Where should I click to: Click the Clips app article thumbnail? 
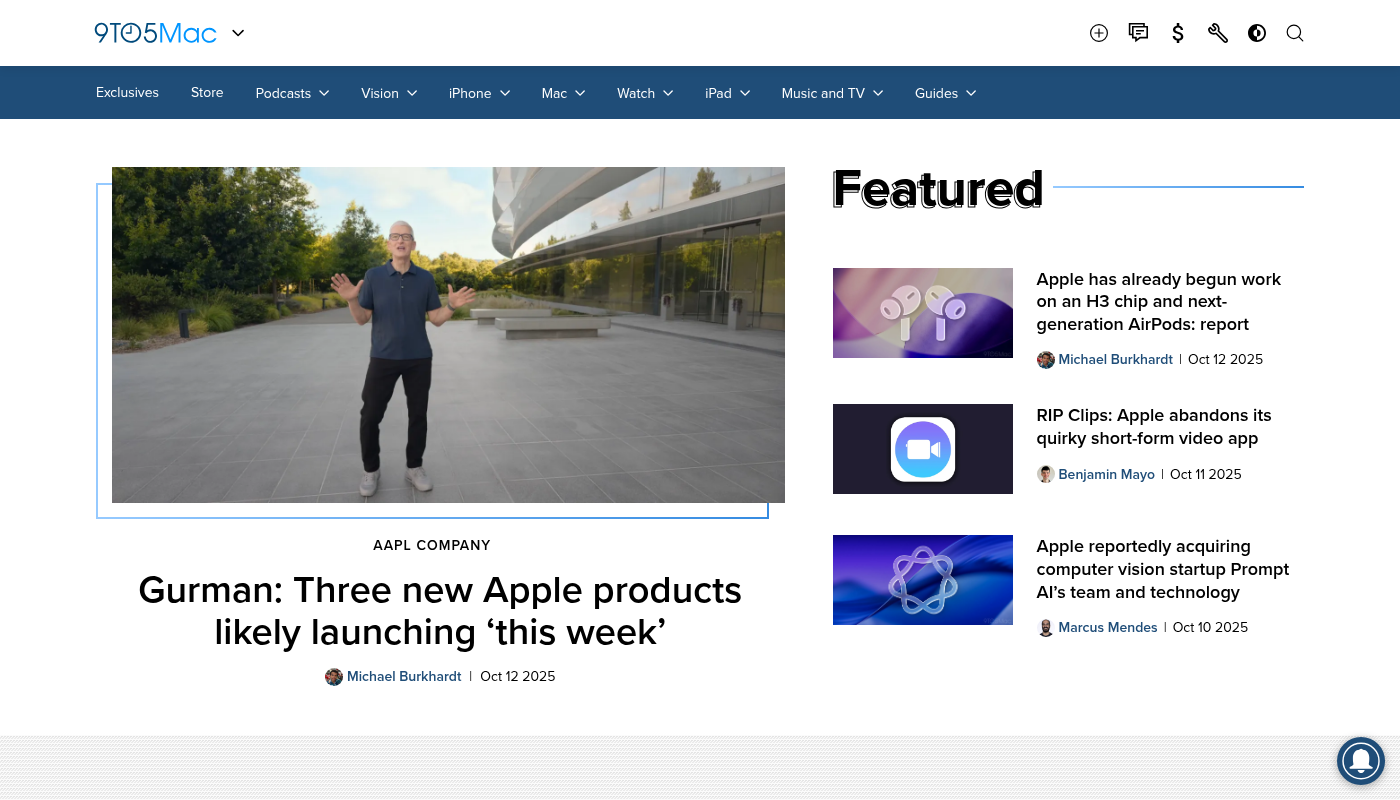click(x=922, y=449)
